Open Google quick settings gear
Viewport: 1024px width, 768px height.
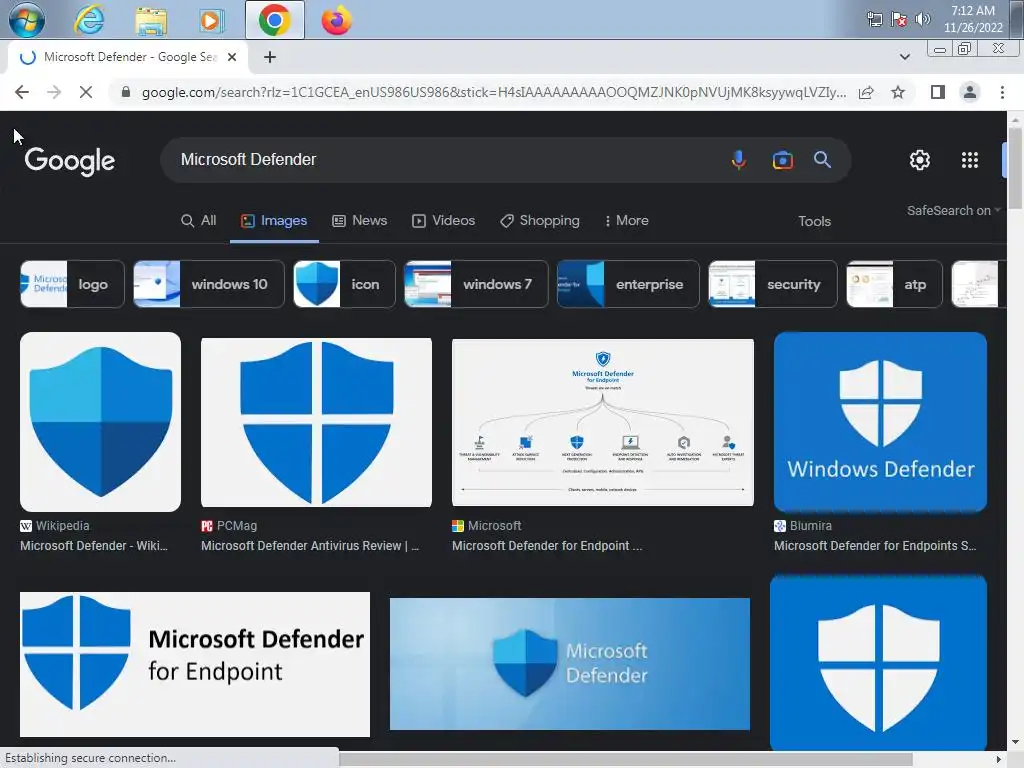(x=920, y=159)
